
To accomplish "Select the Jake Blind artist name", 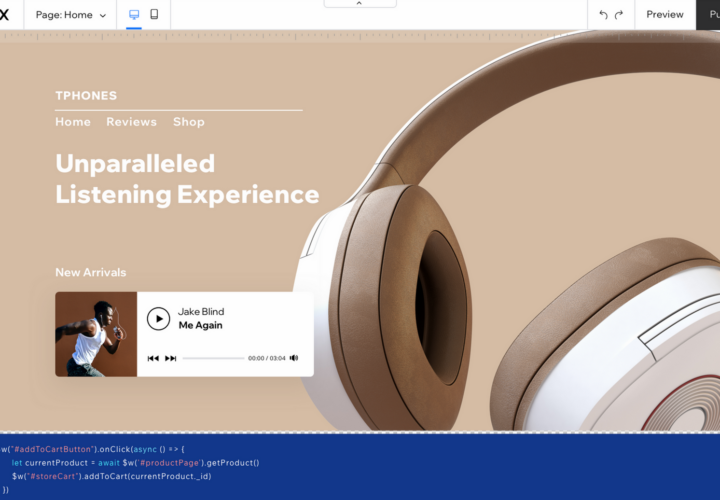I will coord(201,311).
